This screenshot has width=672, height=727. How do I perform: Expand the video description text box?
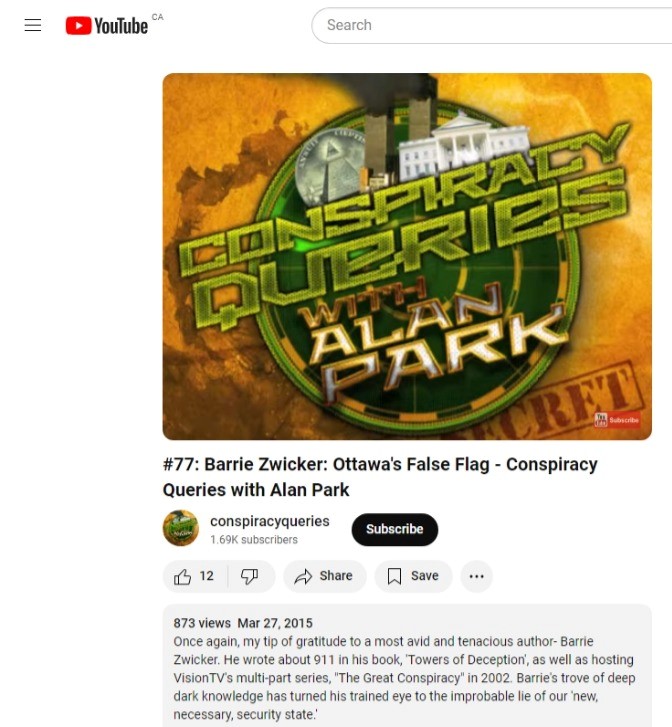[x=407, y=666]
